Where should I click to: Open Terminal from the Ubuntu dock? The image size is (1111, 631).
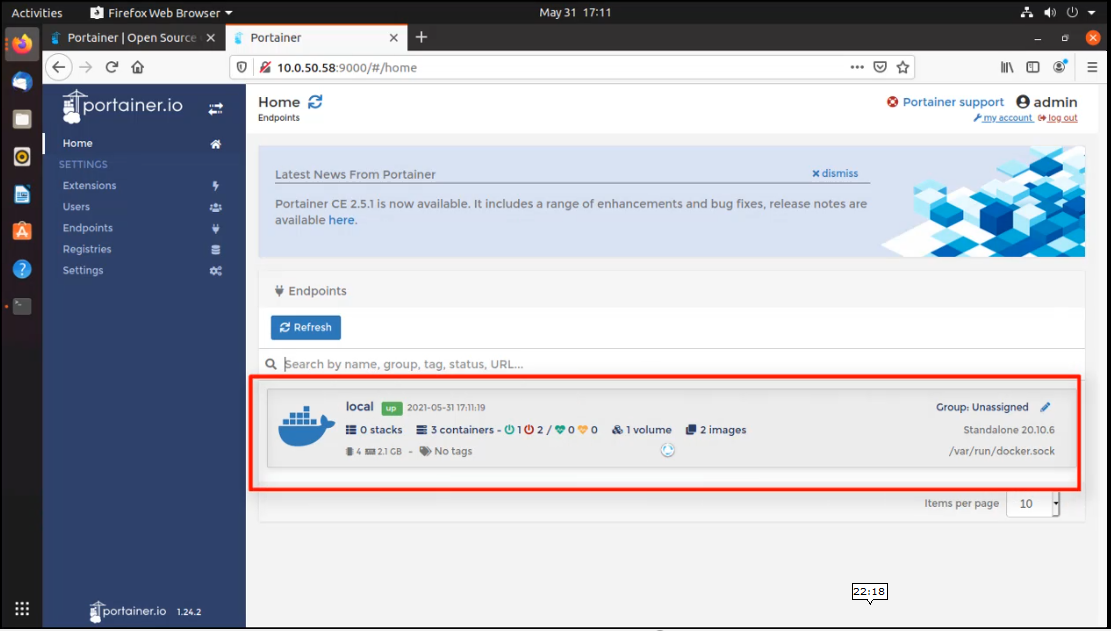22,306
